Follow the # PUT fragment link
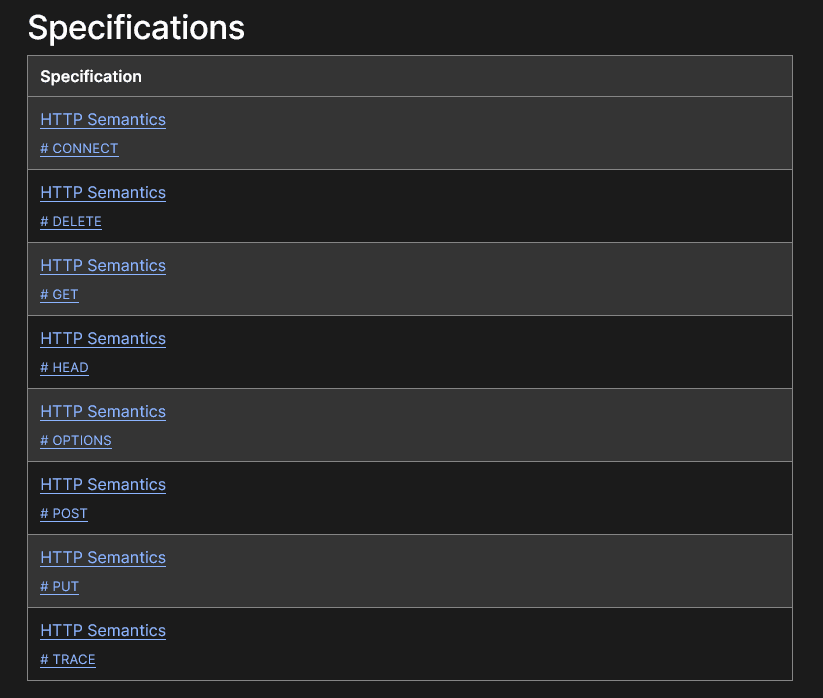 [59, 586]
